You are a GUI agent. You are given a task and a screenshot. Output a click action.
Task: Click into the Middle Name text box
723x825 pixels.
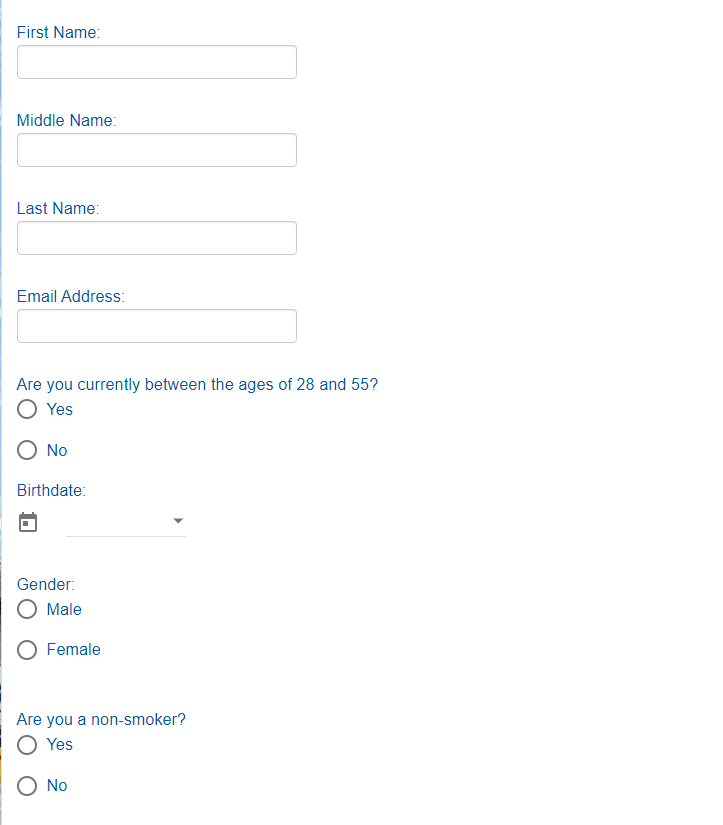[157, 150]
